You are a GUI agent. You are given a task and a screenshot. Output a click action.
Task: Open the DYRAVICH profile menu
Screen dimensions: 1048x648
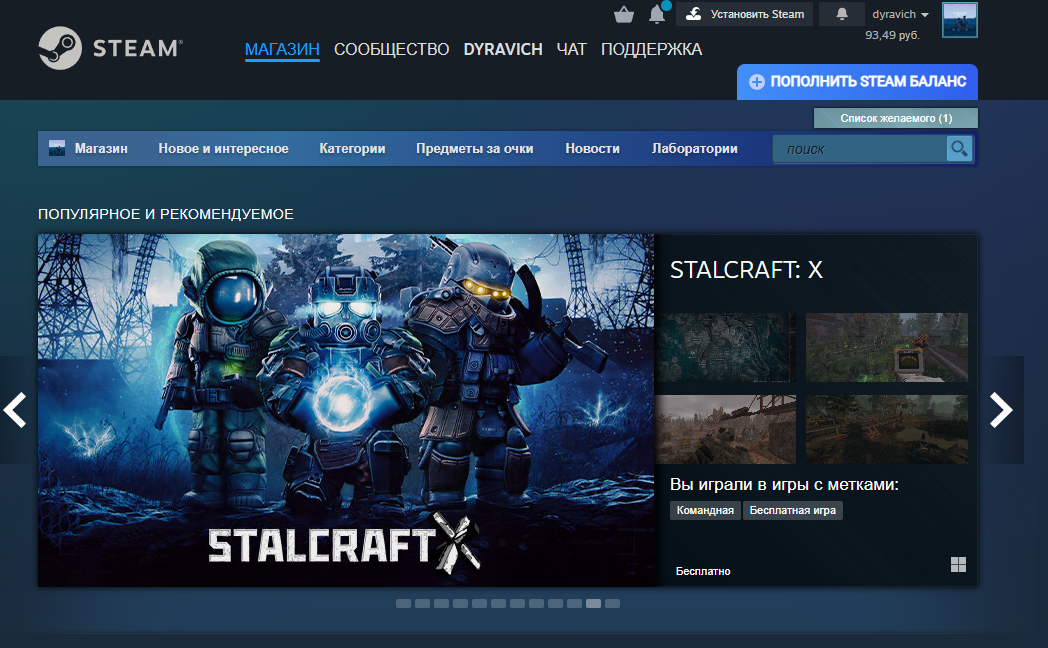pyautogui.click(x=503, y=49)
